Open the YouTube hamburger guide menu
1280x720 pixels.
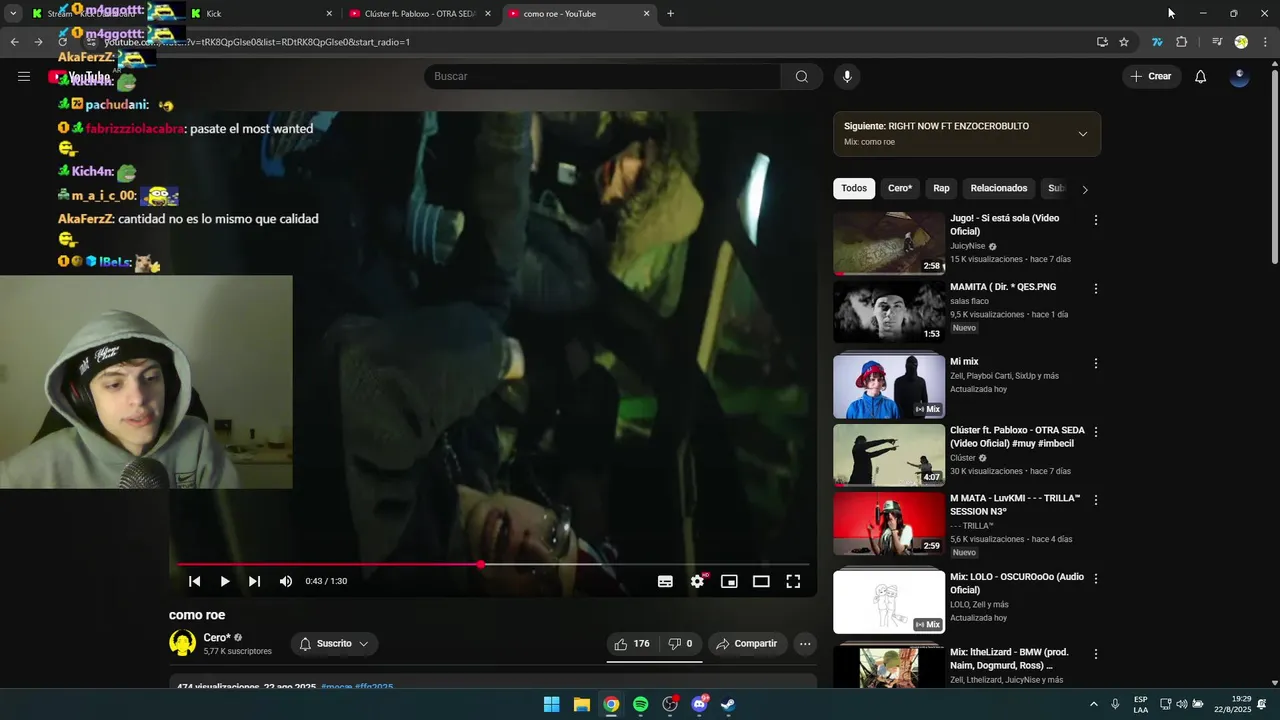(x=24, y=76)
